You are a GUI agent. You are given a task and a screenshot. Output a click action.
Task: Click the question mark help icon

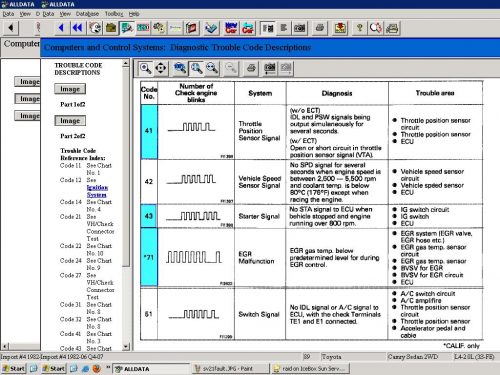click(x=360, y=28)
